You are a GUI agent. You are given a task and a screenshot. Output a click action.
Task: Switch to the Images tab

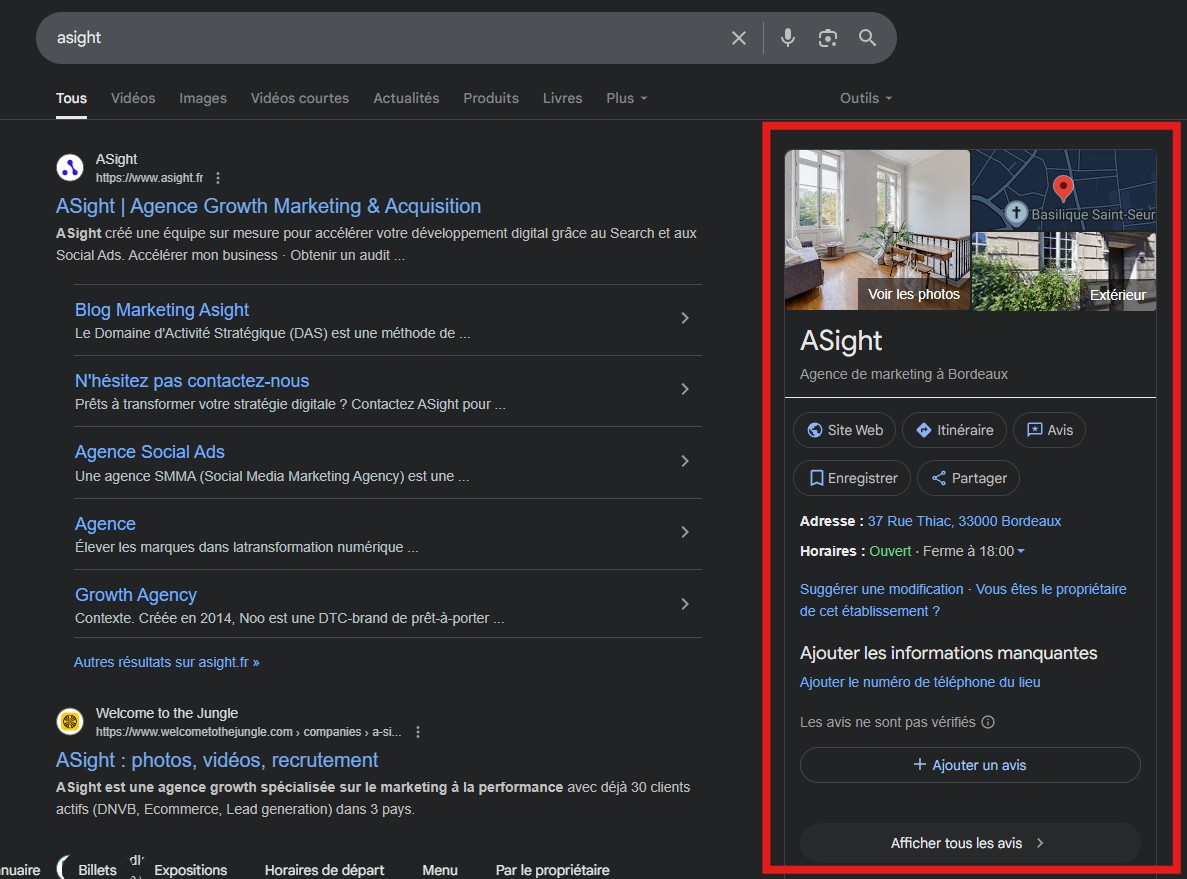pyautogui.click(x=203, y=98)
